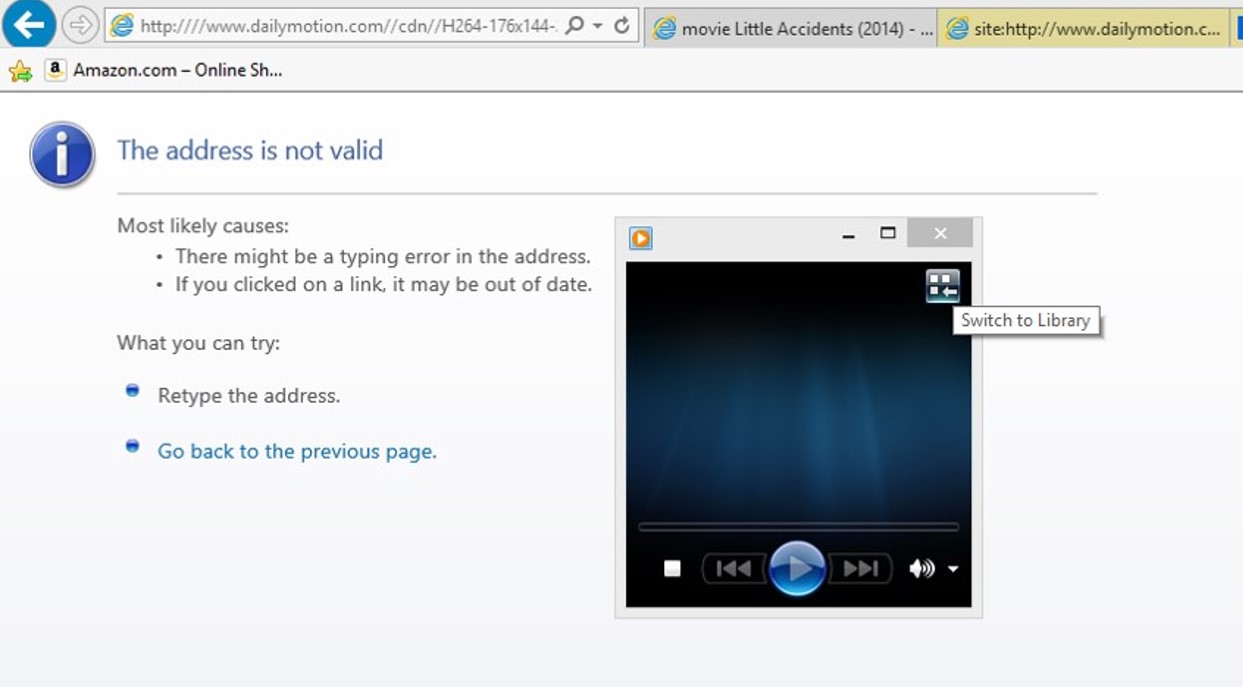
Task: Click the Previous track button
Action: coord(735,569)
